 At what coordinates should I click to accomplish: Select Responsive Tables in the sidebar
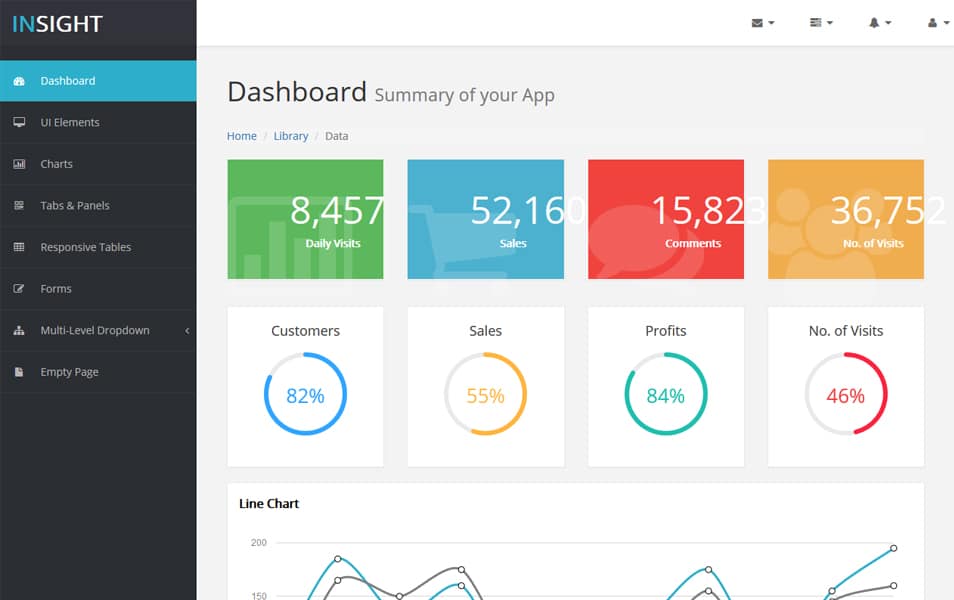pos(84,247)
